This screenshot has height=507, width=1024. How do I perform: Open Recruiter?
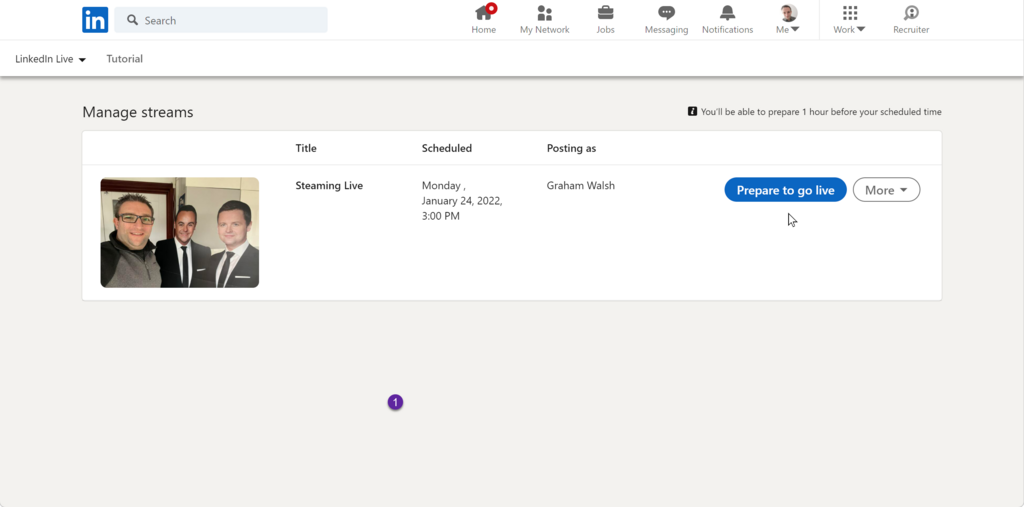911,20
